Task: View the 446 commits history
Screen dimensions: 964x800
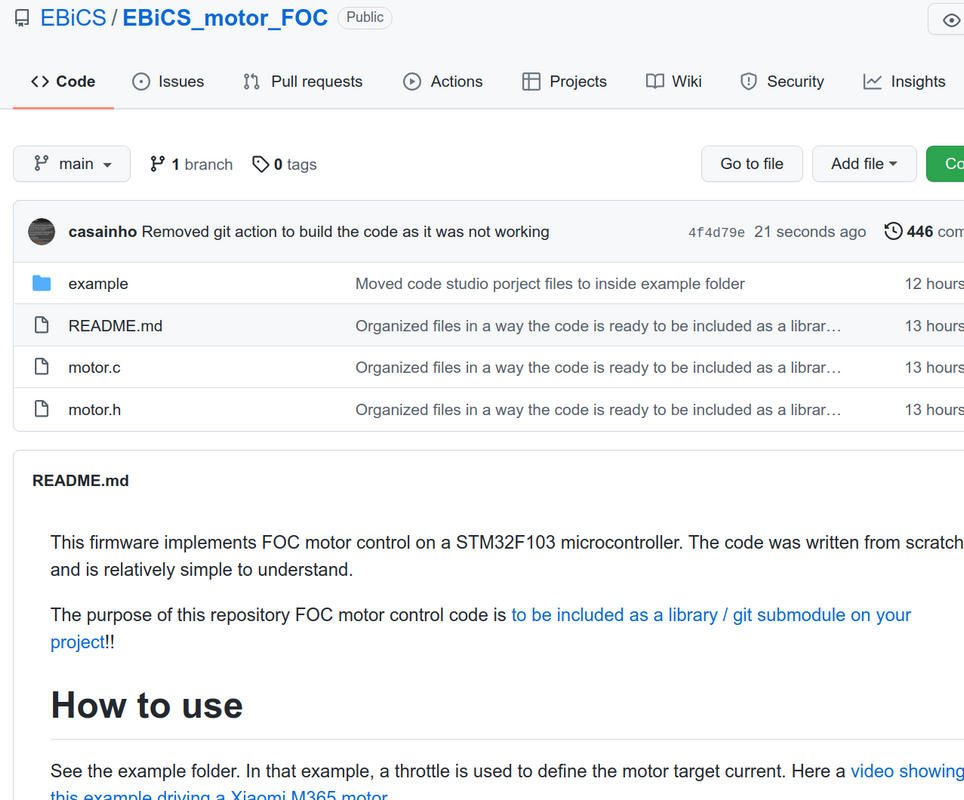Action: click(924, 232)
